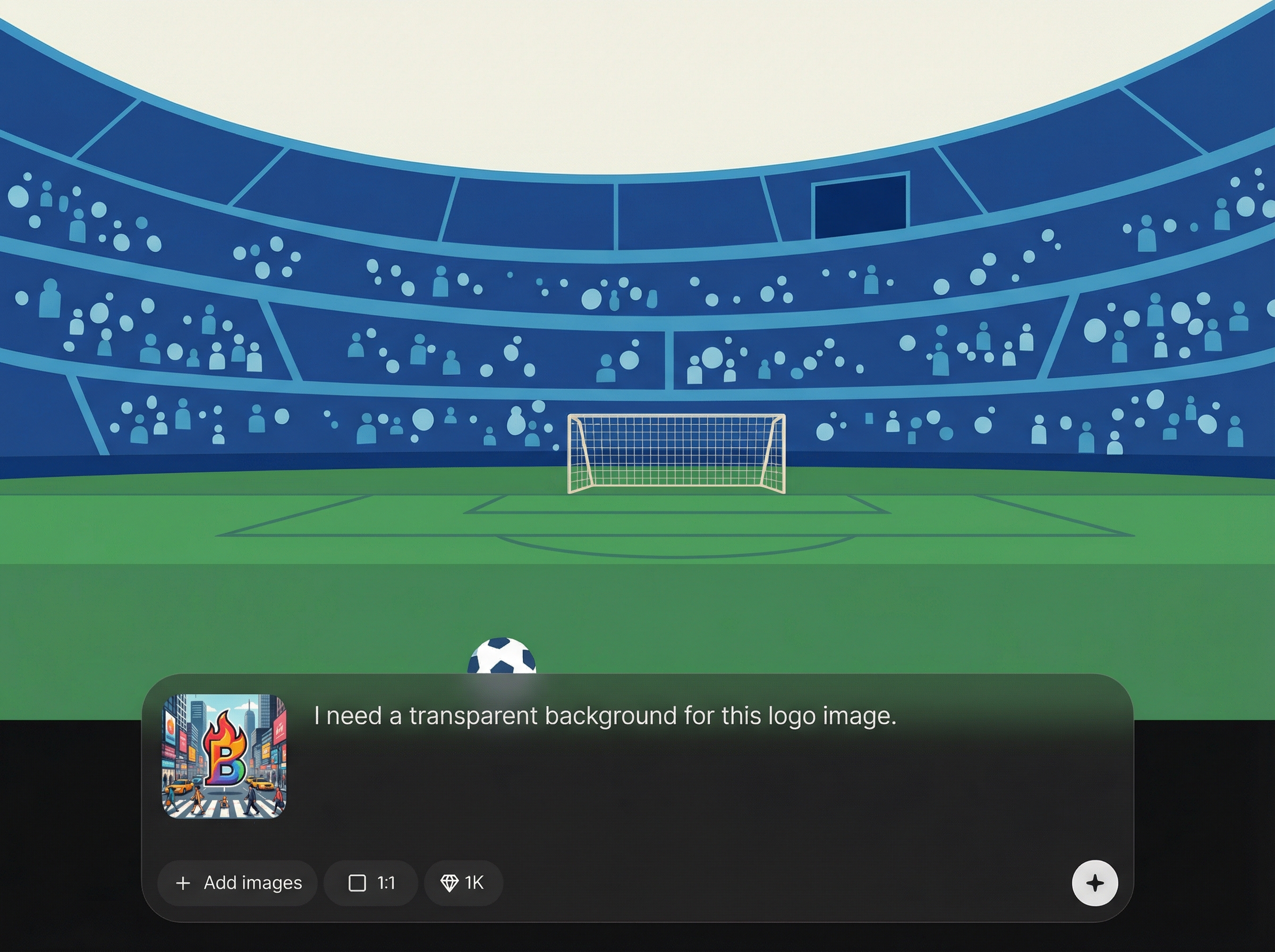Click the diamond quality icon
The height and width of the screenshot is (952, 1275).
[x=449, y=883]
